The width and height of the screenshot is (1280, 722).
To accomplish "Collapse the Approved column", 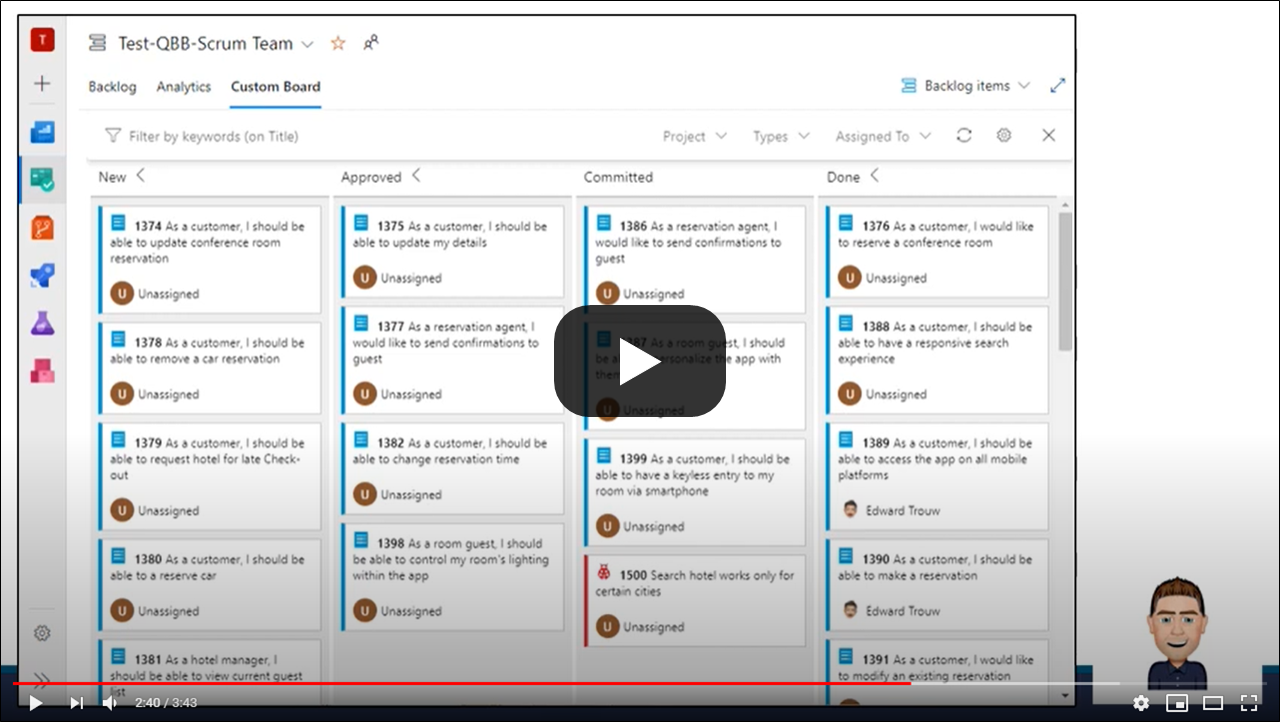I will pos(416,175).
